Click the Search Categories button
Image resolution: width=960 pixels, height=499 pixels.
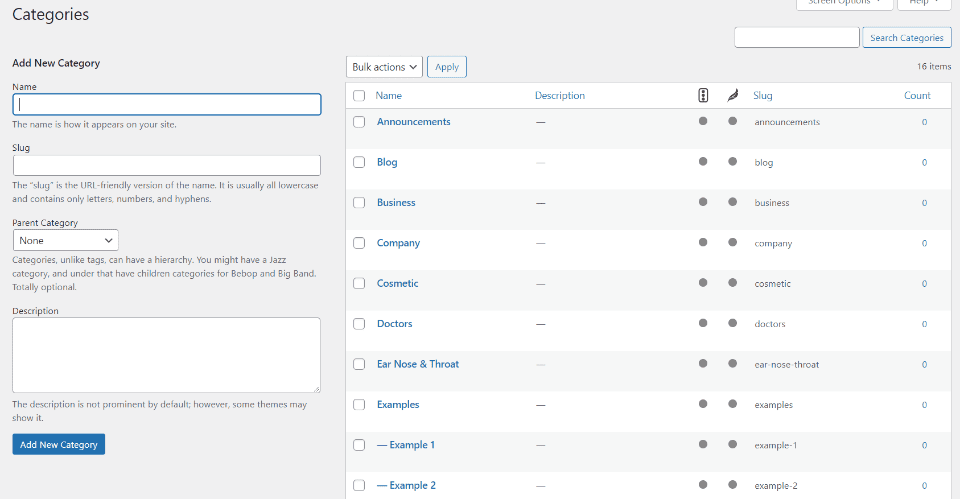[x=907, y=37]
